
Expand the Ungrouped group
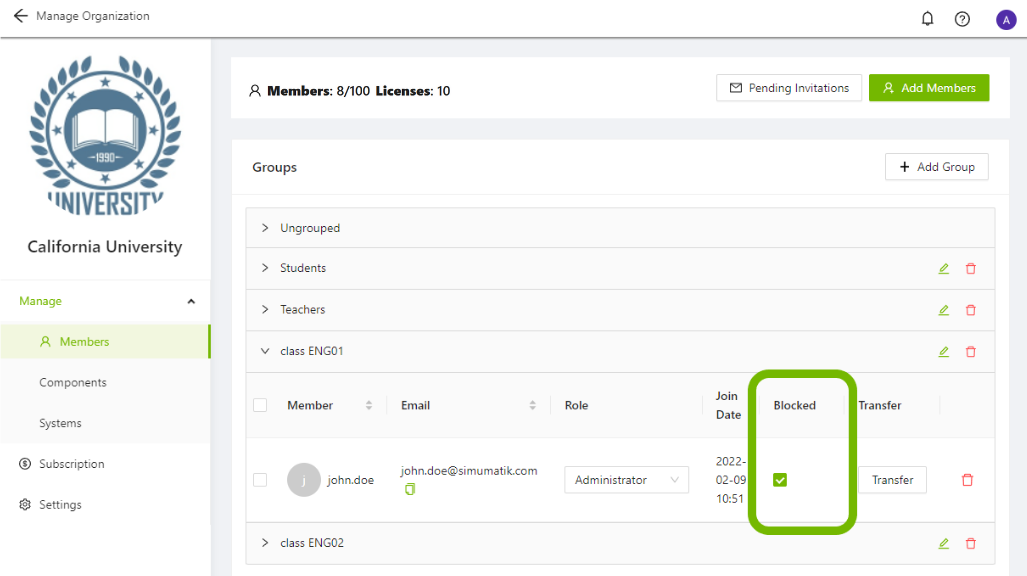[265, 228]
